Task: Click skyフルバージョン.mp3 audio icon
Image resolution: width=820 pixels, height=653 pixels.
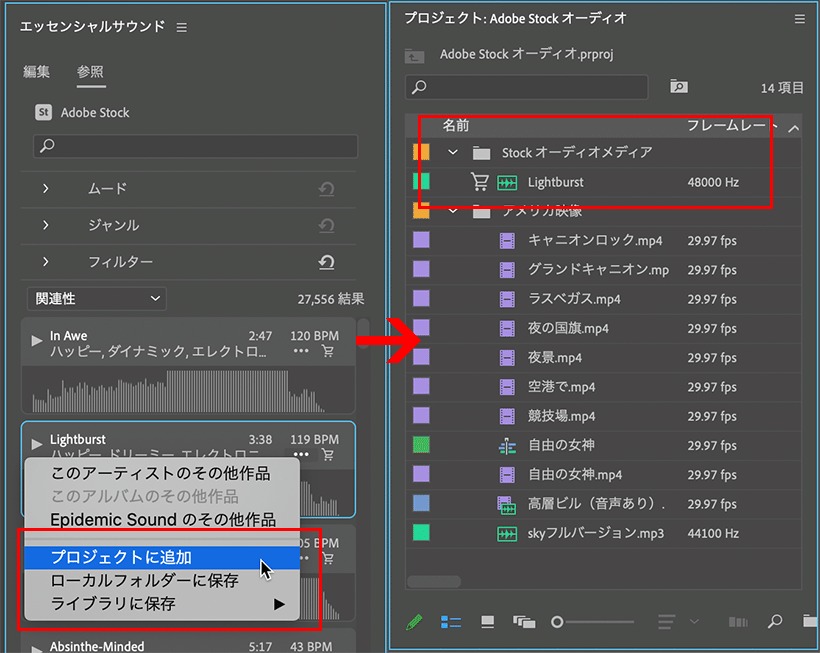Action: click(x=507, y=534)
